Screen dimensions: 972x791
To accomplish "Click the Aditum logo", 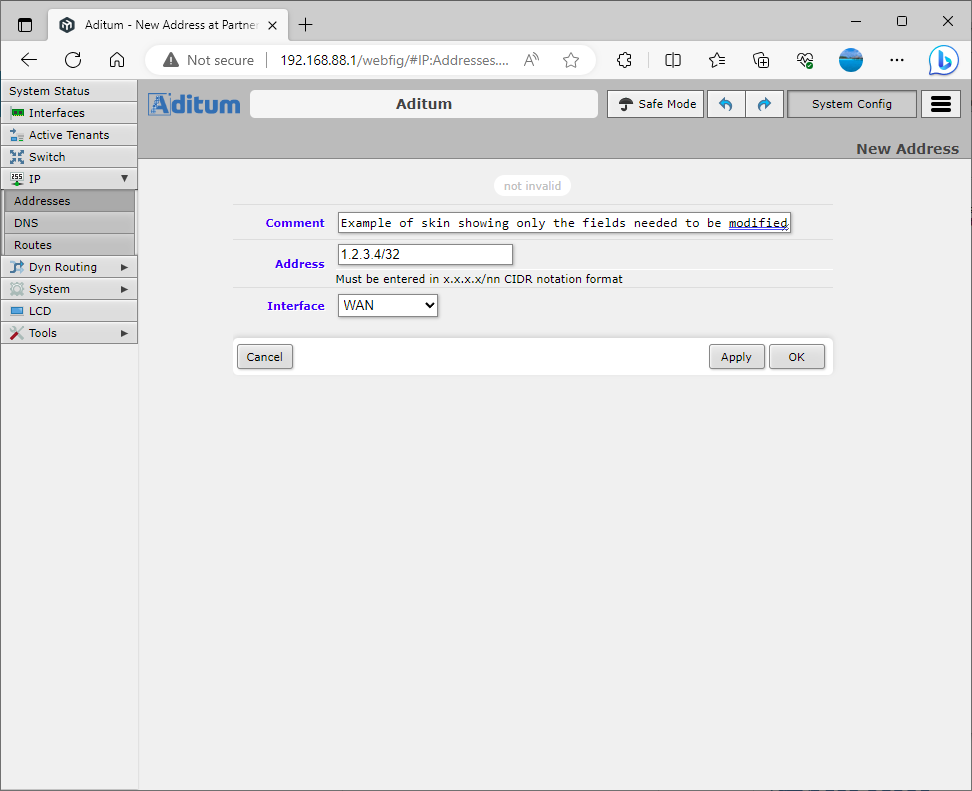I will pos(193,103).
